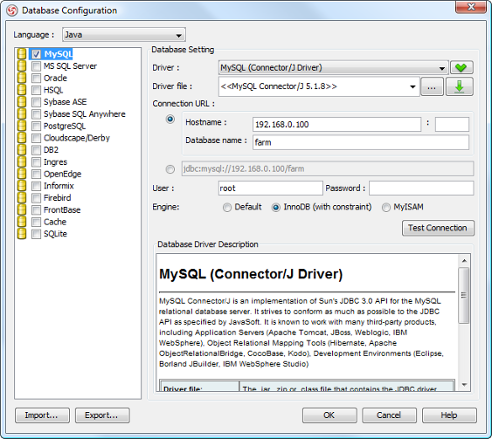Click the User input field
The image size is (492, 439).
[270, 188]
